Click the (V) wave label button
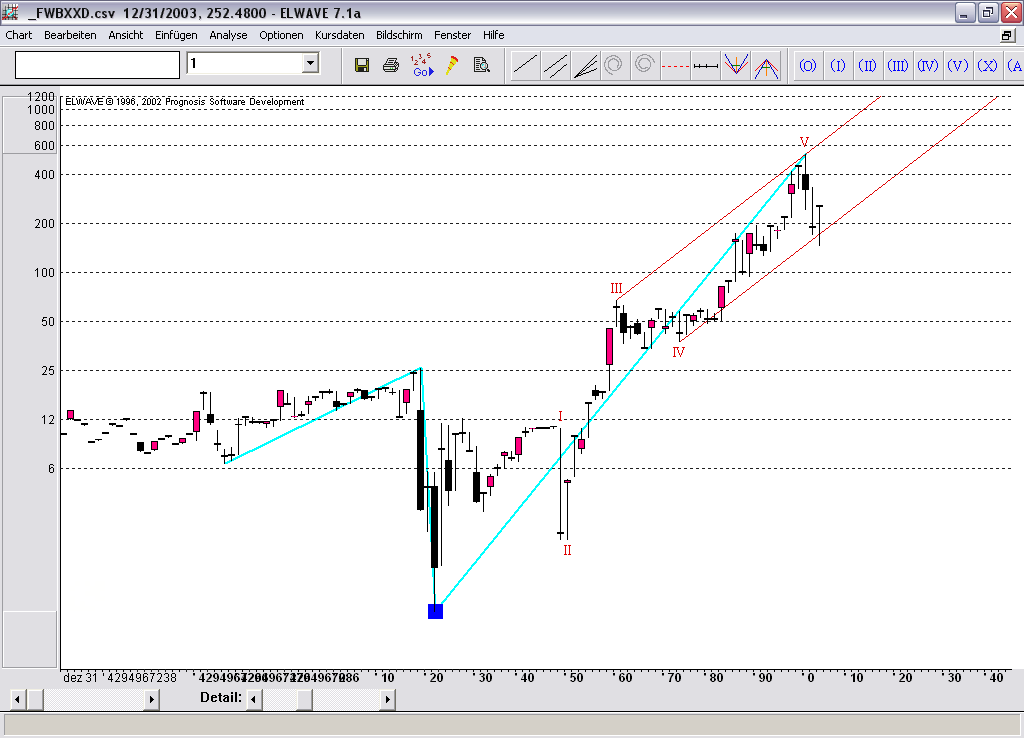1024x738 pixels. click(958, 65)
